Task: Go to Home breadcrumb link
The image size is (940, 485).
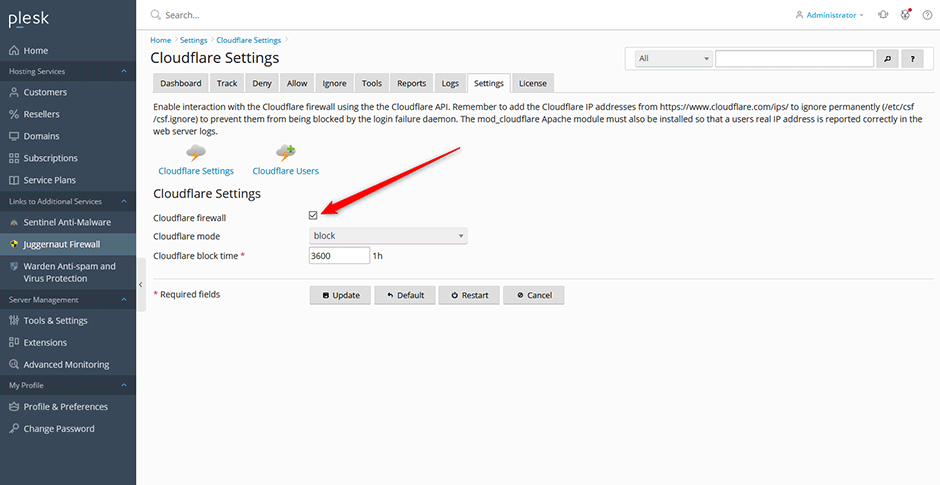Action: click(161, 40)
